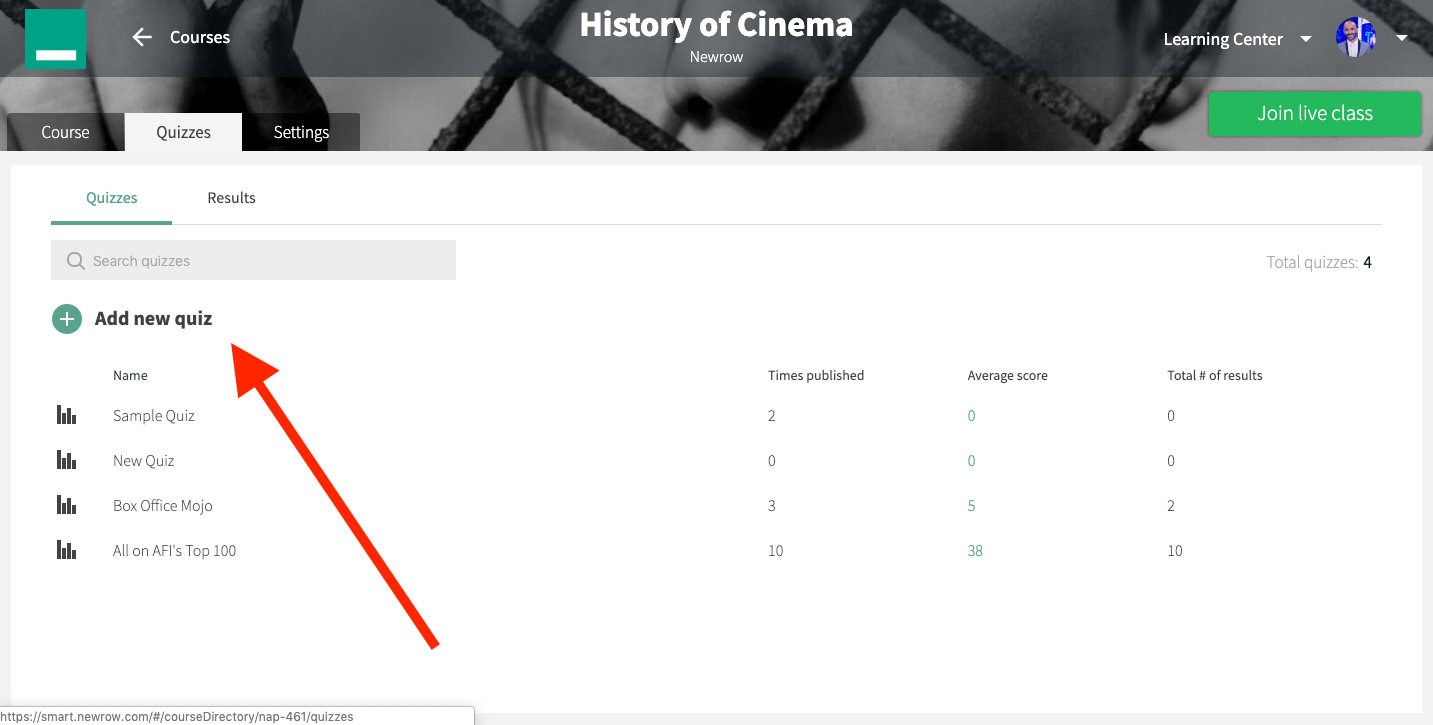
Task: Click the search magnifier icon
Action: pos(75,261)
